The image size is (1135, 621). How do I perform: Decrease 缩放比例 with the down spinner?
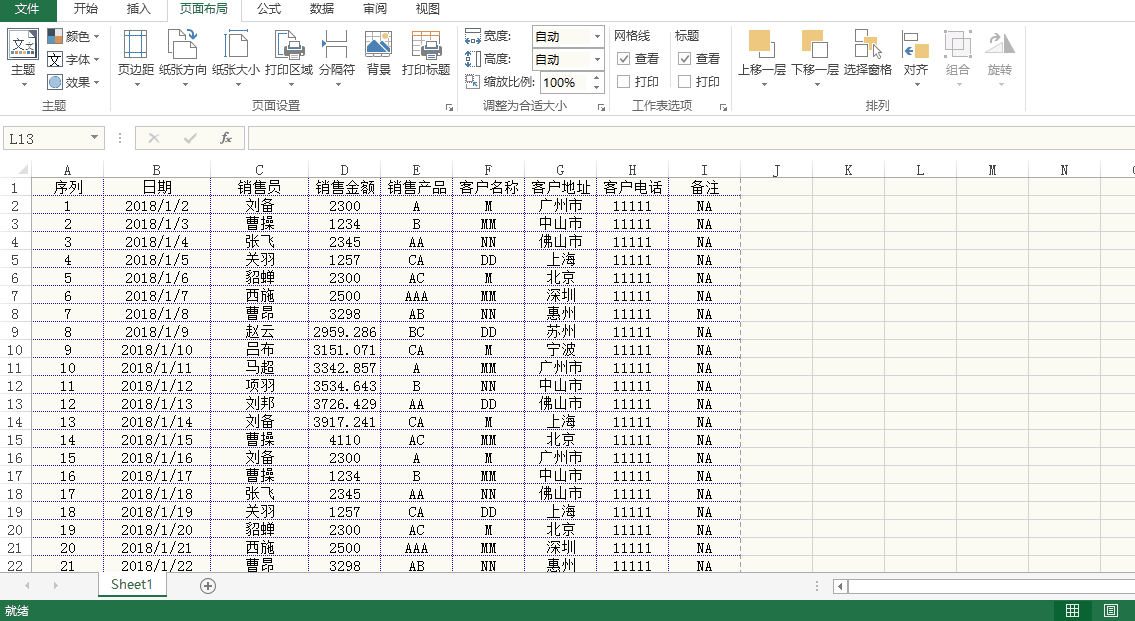tap(596, 87)
